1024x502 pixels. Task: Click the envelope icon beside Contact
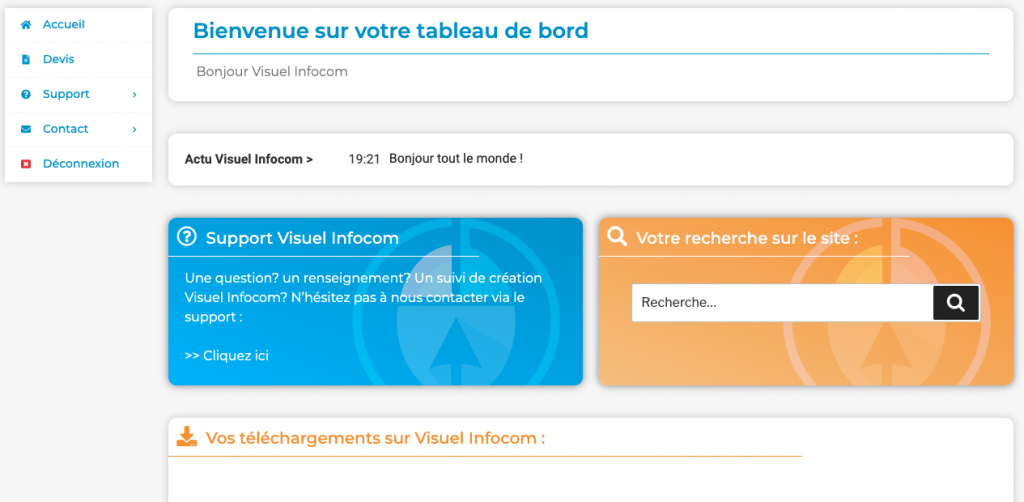click(26, 129)
